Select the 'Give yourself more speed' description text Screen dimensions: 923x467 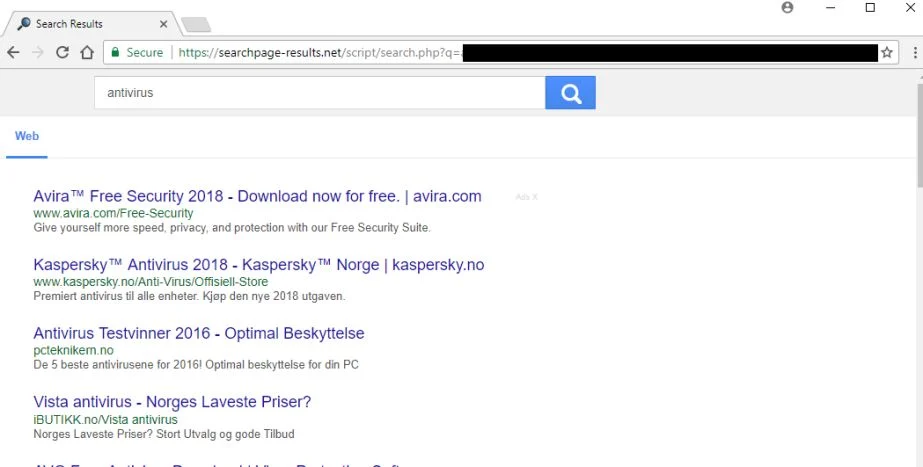coord(232,227)
